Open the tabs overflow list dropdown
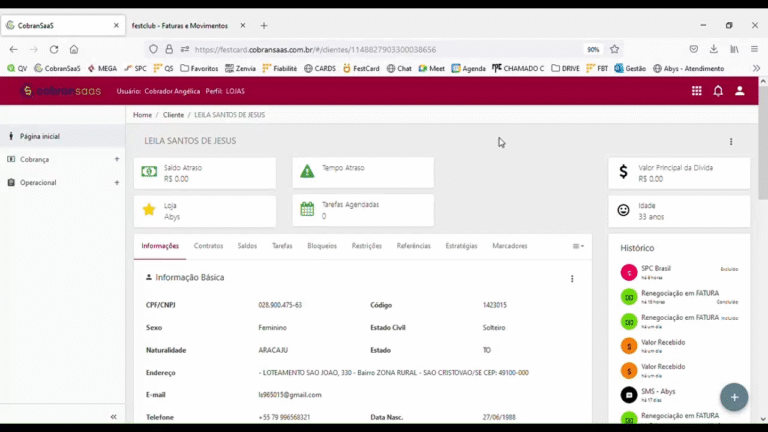Image resolution: width=768 pixels, height=432 pixels. (578, 246)
